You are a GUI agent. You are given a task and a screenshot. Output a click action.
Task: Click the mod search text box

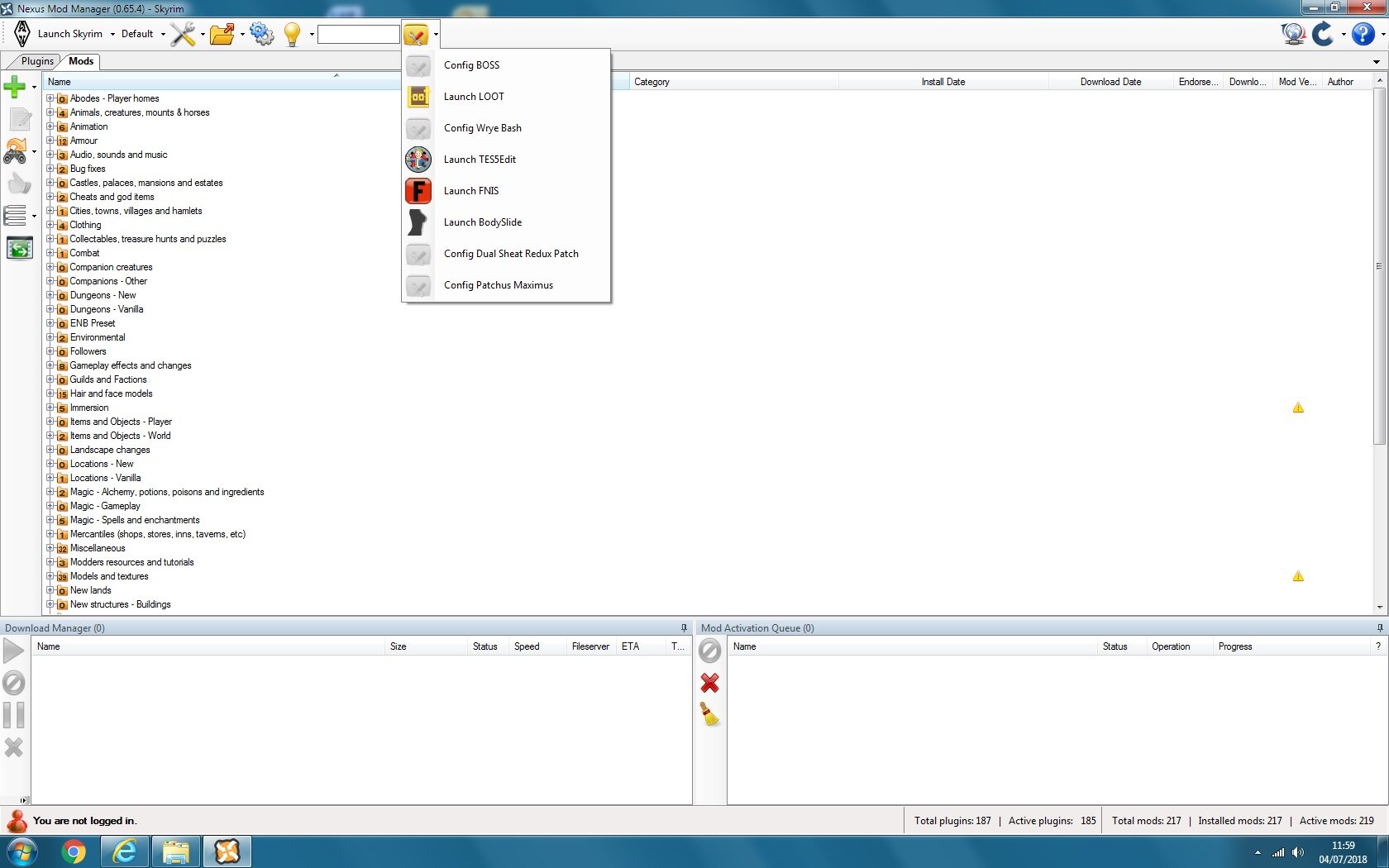(359, 34)
